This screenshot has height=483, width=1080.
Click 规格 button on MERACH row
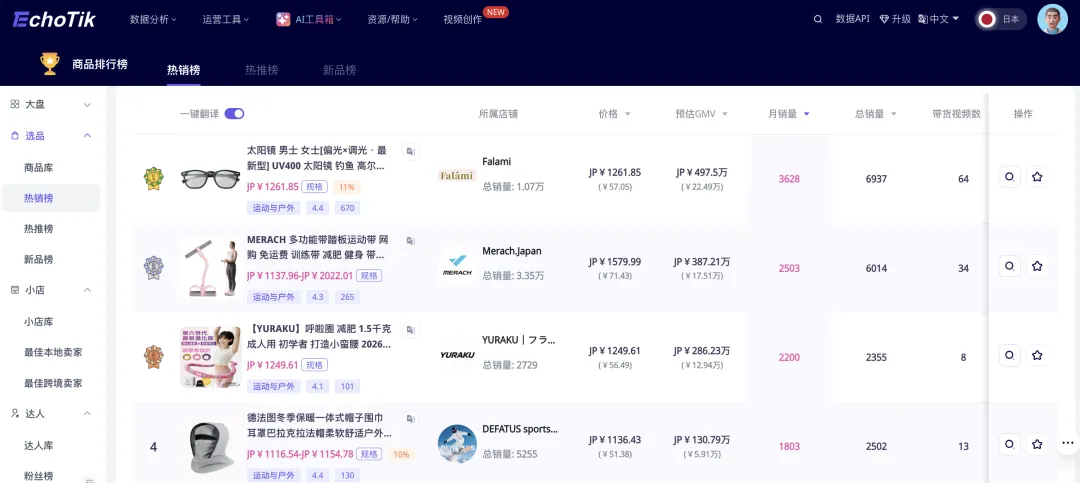(x=368, y=276)
